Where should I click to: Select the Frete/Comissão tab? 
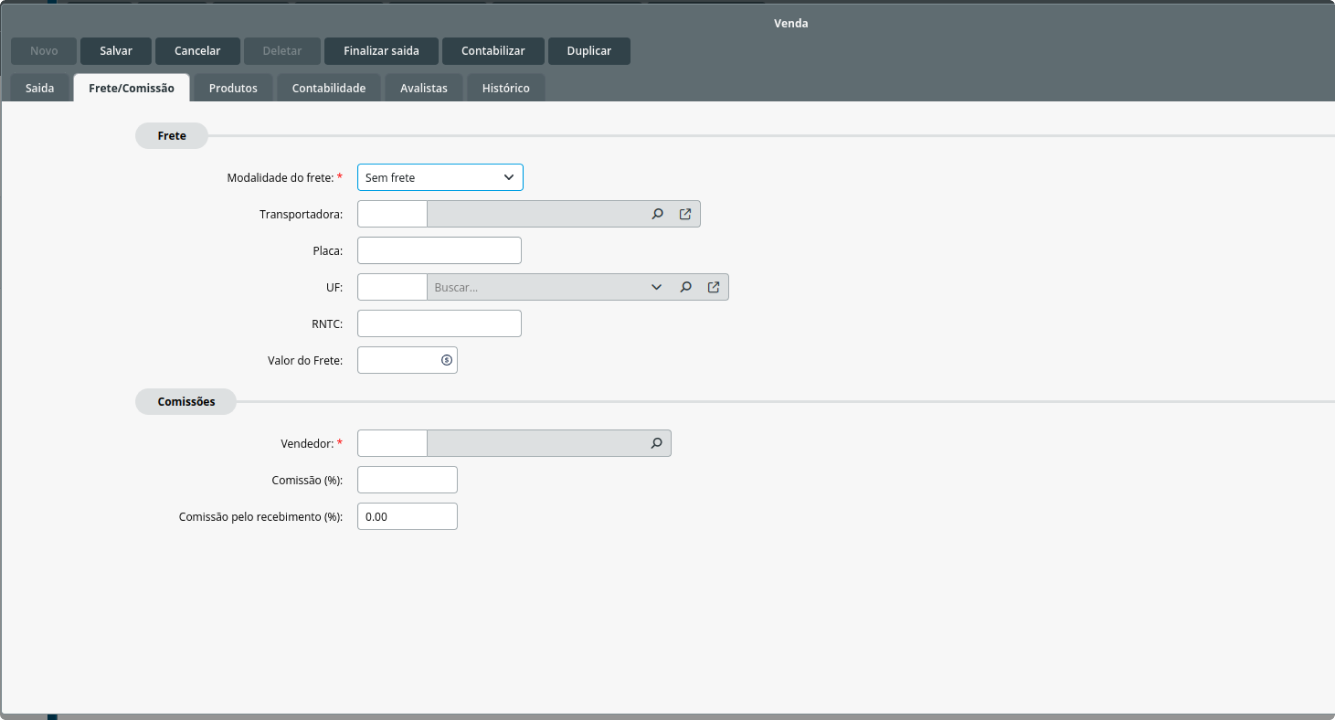[131, 88]
